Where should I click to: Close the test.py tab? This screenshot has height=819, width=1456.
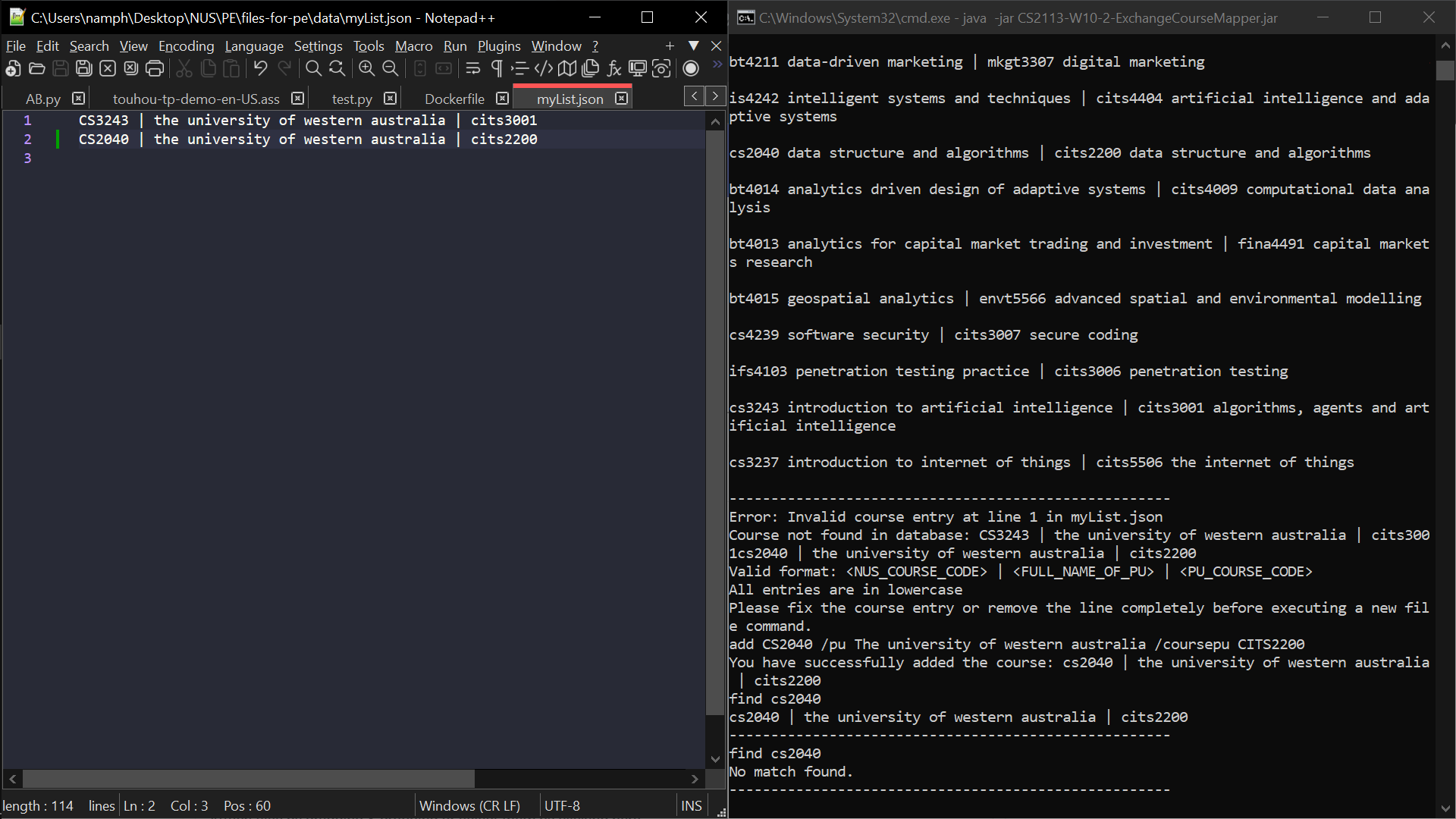pyautogui.click(x=390, y=99)
